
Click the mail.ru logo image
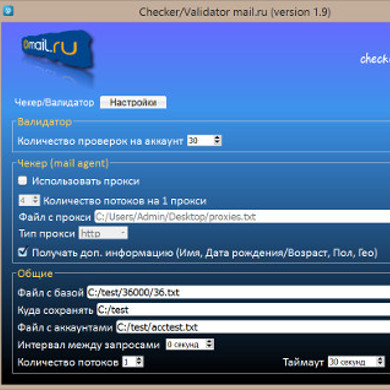[57, 49]
